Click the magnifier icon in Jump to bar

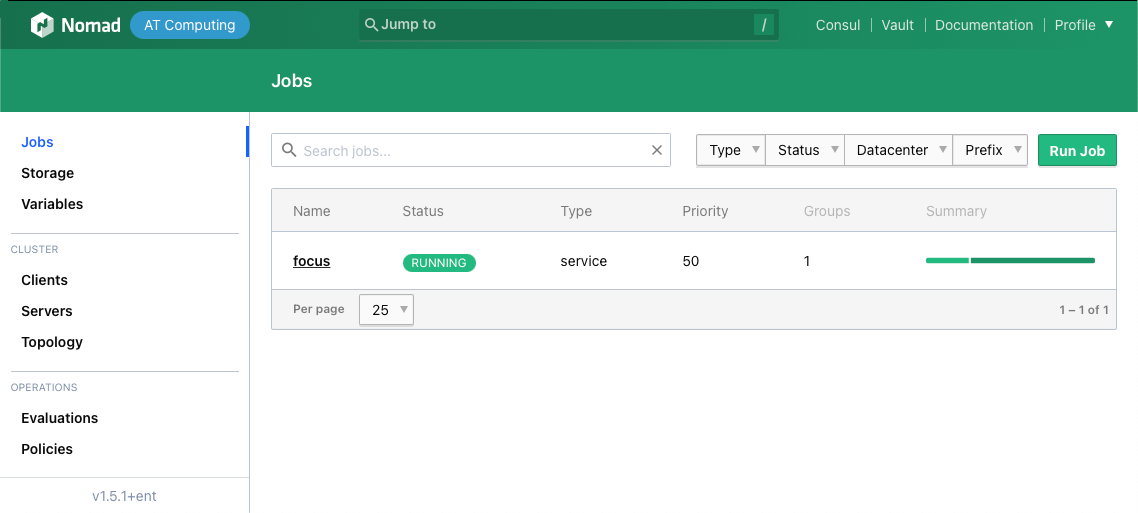pos(371,25)
